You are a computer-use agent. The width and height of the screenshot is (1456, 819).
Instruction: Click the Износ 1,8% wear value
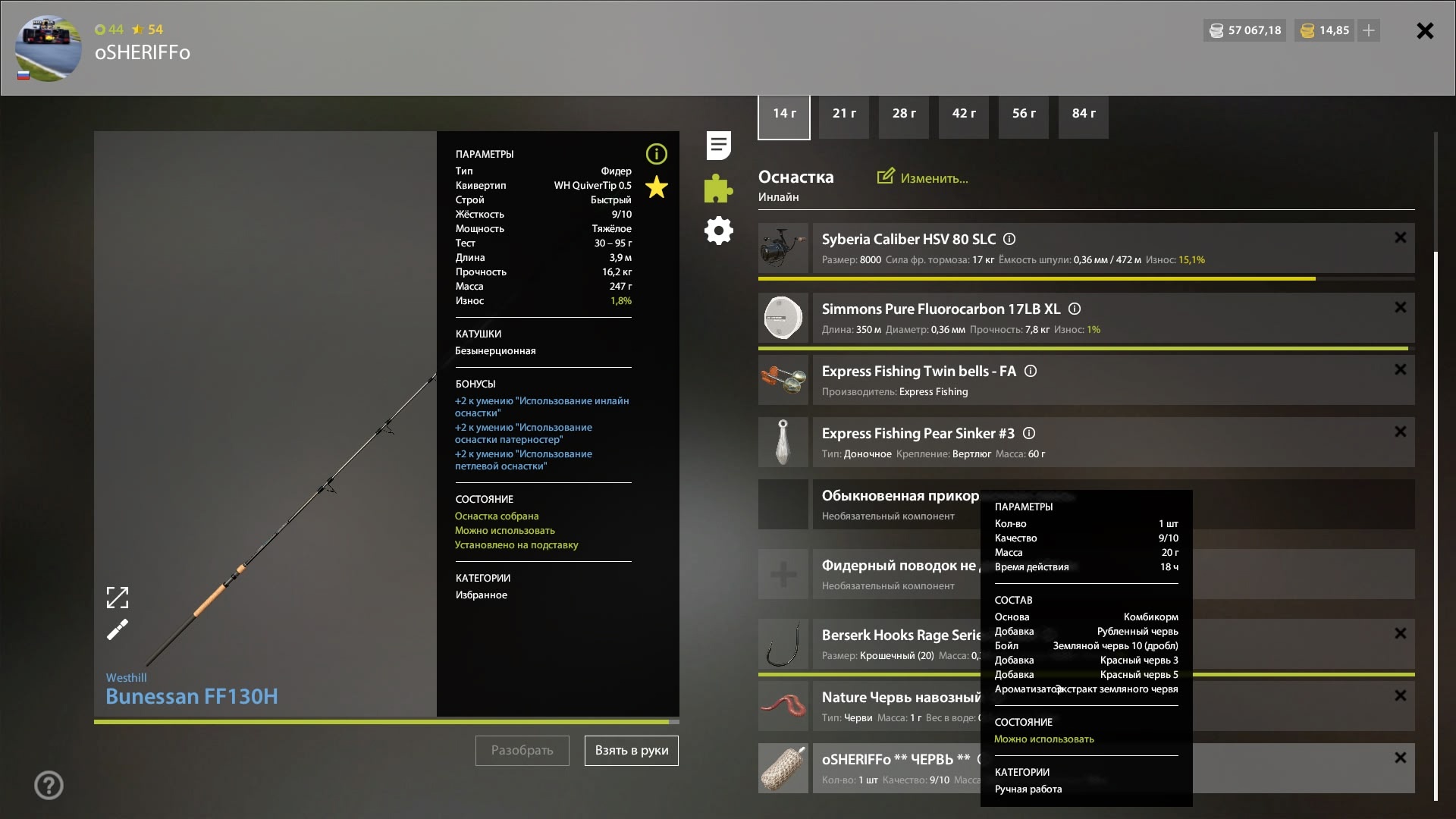pyautogui.click(x=620, y=301)
